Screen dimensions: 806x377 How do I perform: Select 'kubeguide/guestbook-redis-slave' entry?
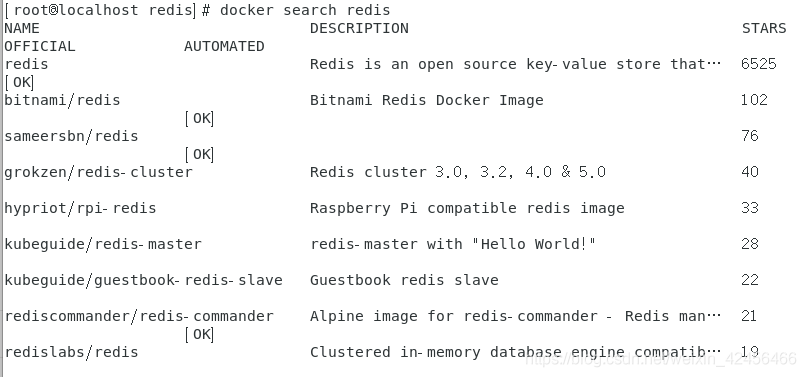143,280
